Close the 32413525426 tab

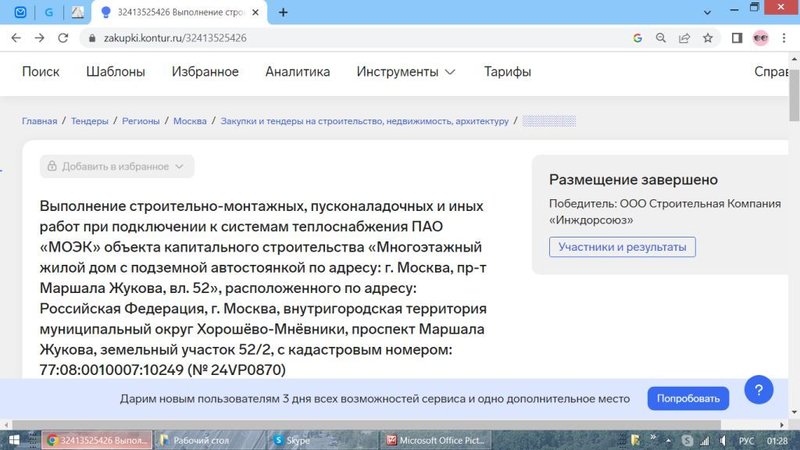[x=256, y=12]
